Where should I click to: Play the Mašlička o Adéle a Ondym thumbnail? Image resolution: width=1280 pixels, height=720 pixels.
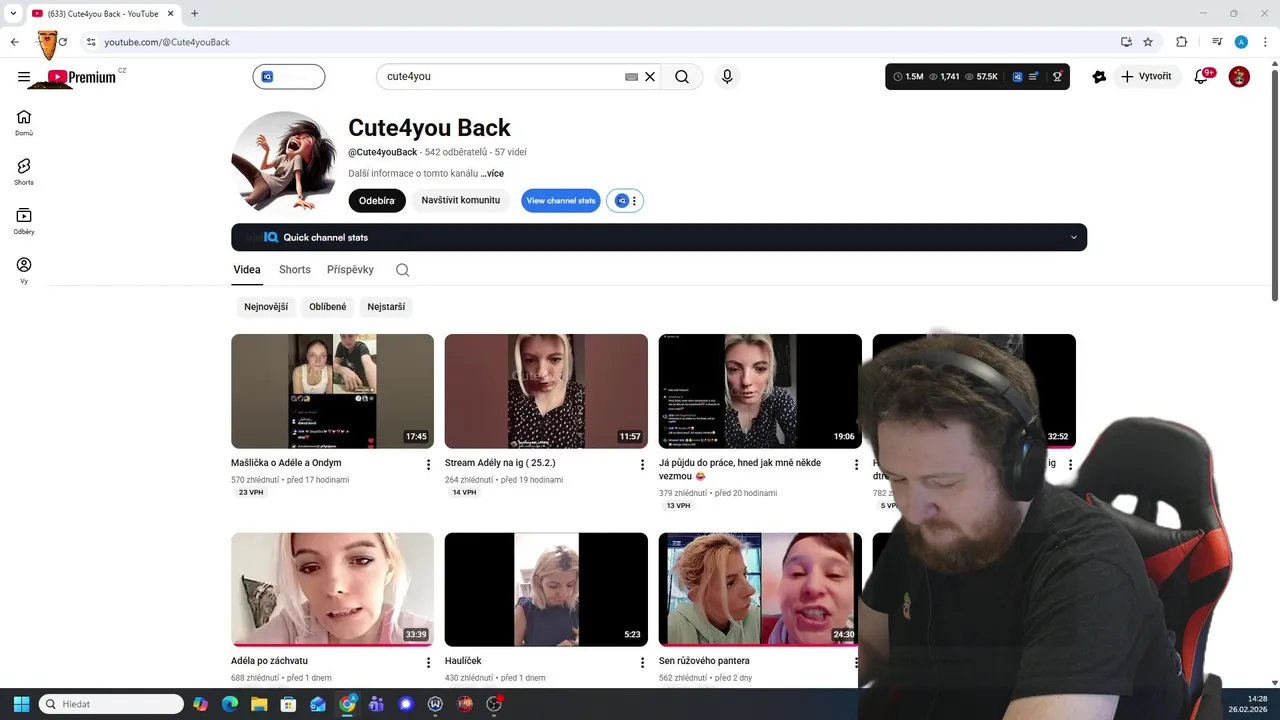(332, 391)
